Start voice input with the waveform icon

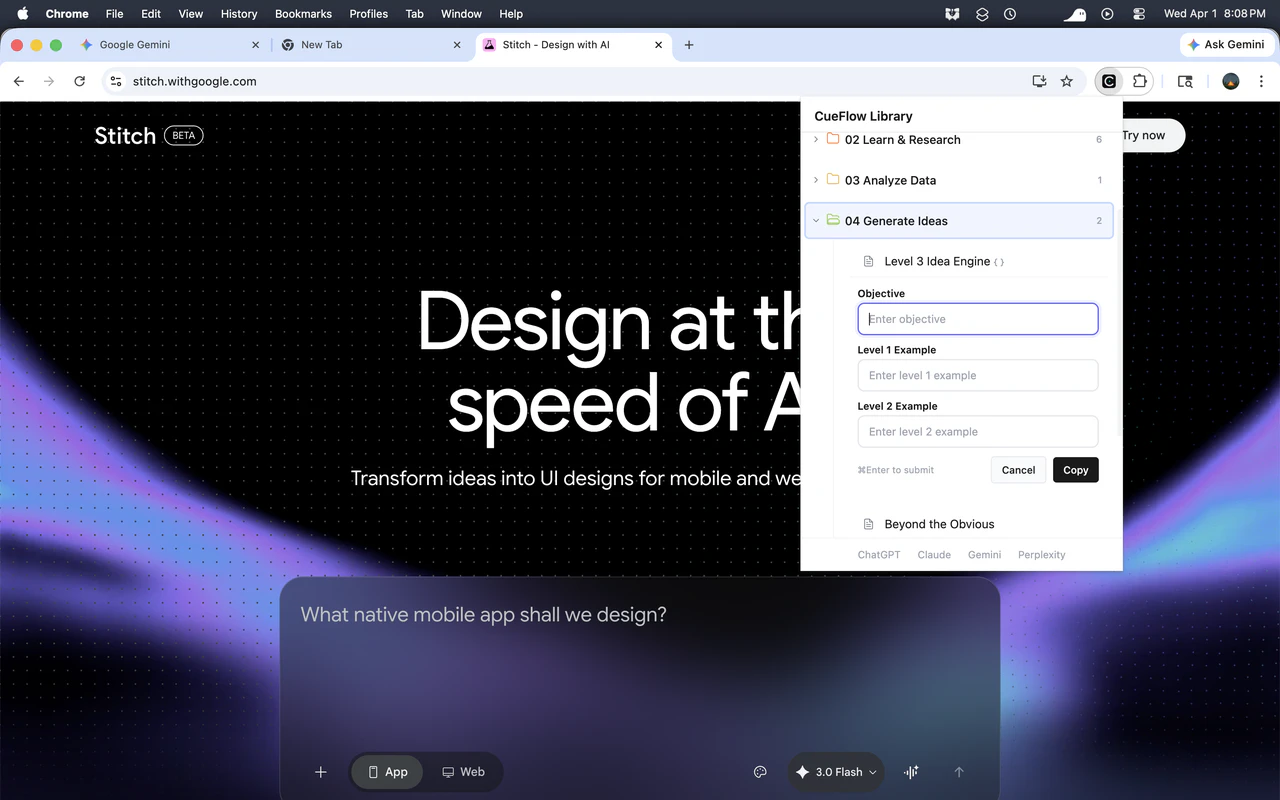click(911, 772)
